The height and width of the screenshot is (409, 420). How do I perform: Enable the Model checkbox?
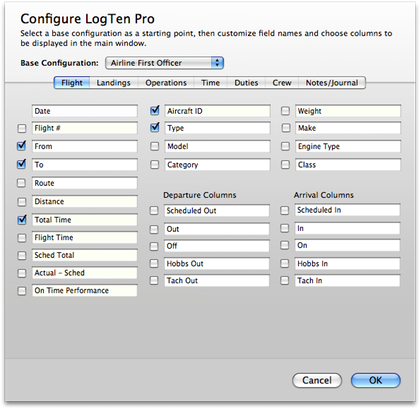click(x=155, y=146)
